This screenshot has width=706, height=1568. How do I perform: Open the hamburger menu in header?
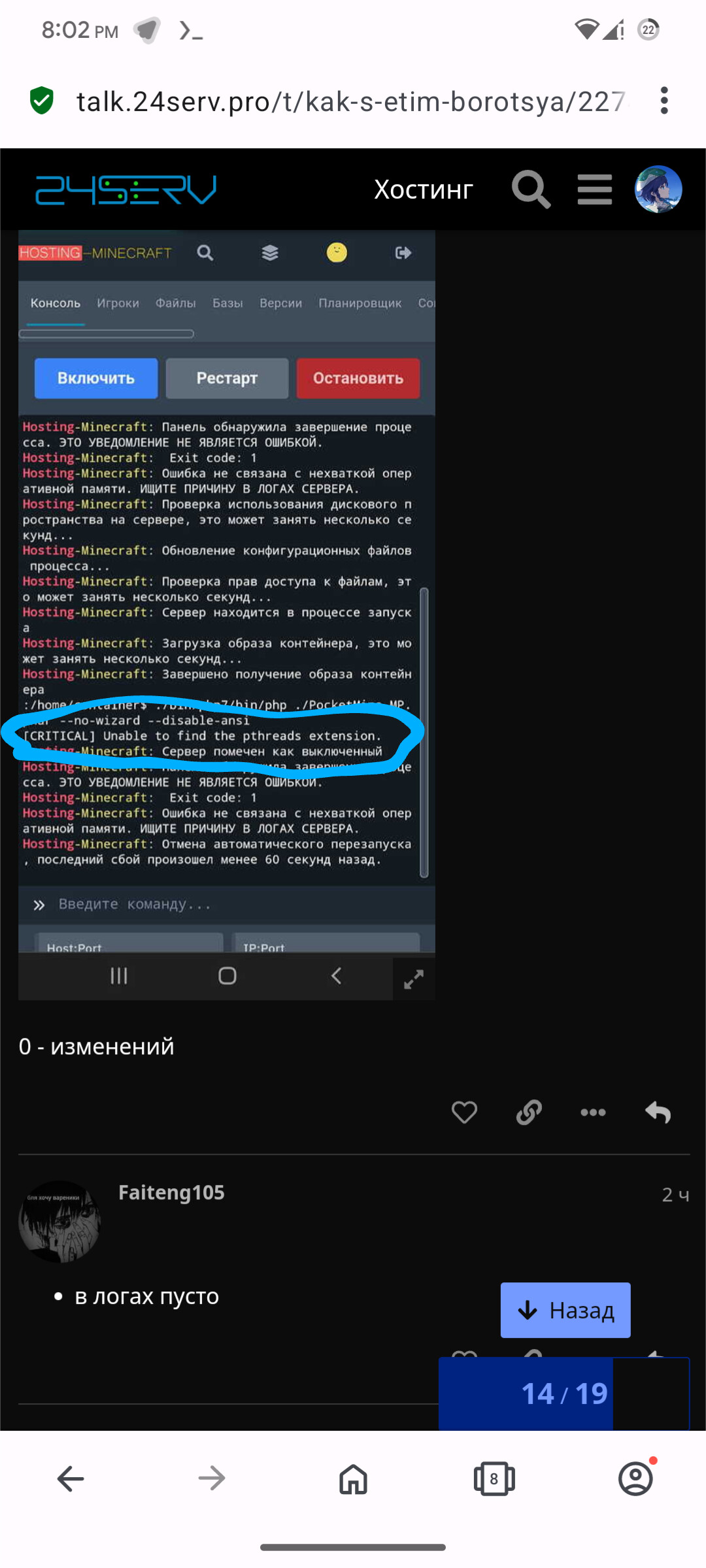coord(595,190)
